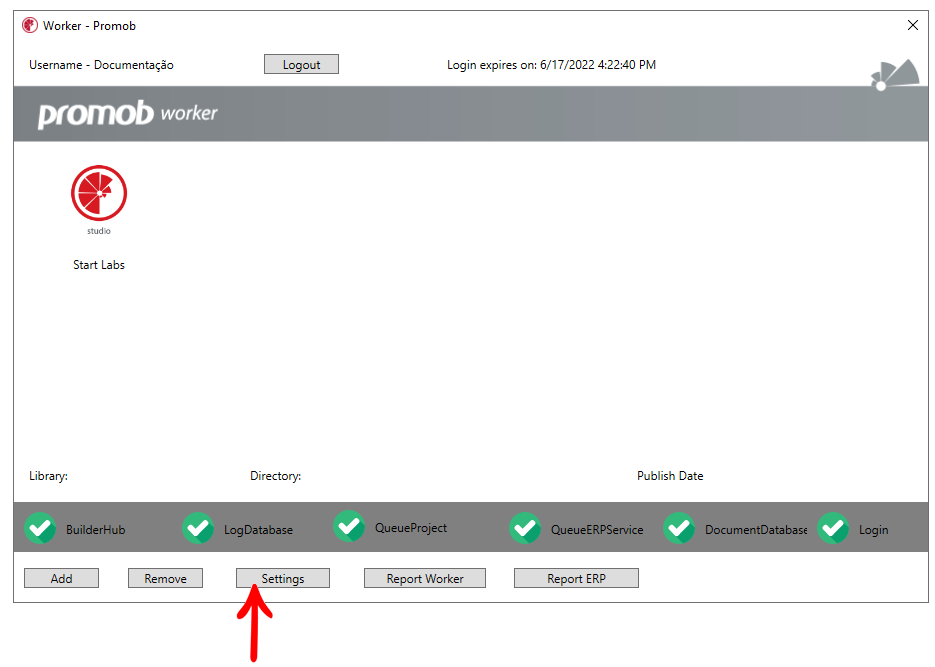Click the 'QueueProject' status text
The height and width of the screenshot is (667, 935).
point(411,528)
